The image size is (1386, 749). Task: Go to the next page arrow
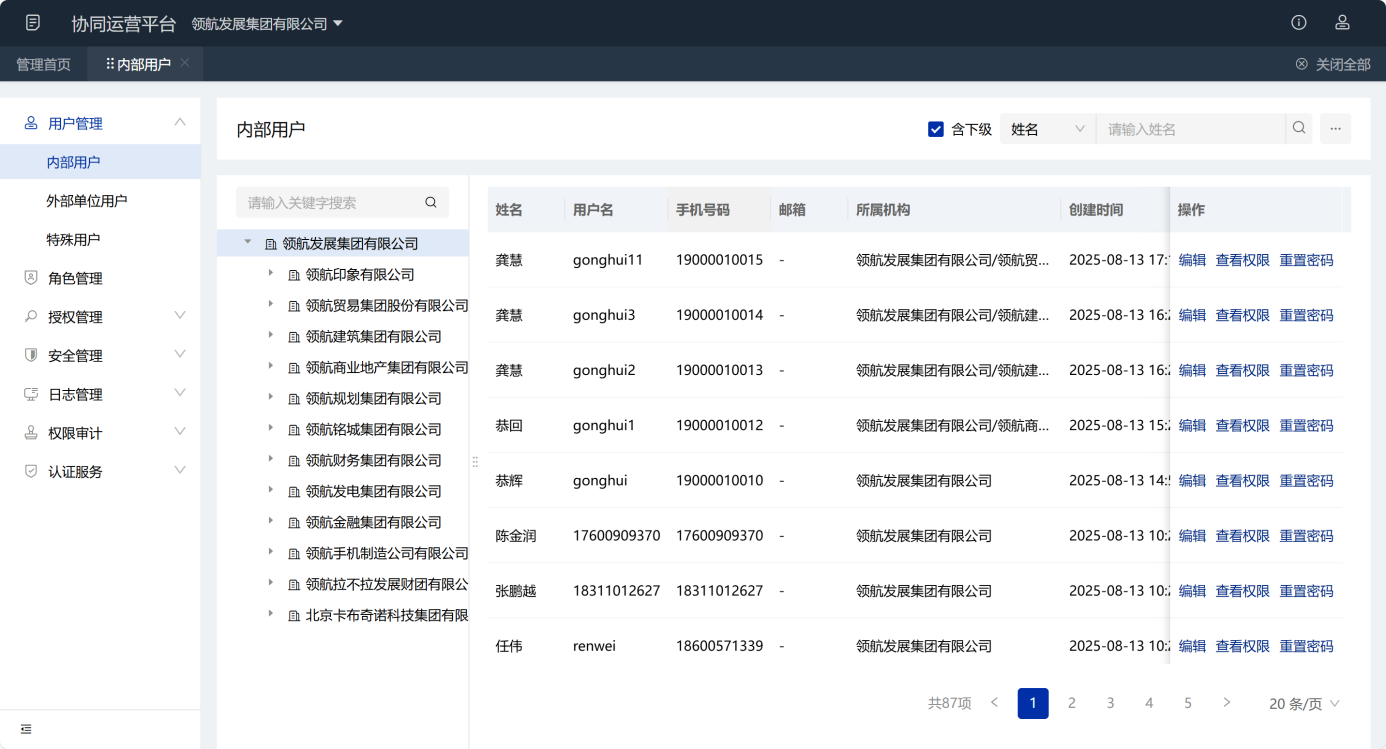[x=1227, y=703]
